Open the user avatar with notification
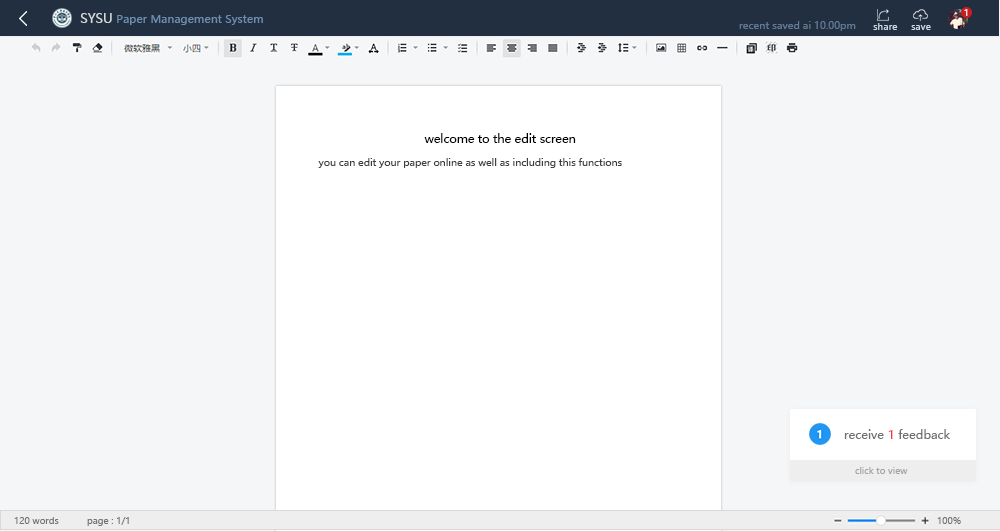The width and height of the screenshot is (1000, 531). tap(959, 18)
